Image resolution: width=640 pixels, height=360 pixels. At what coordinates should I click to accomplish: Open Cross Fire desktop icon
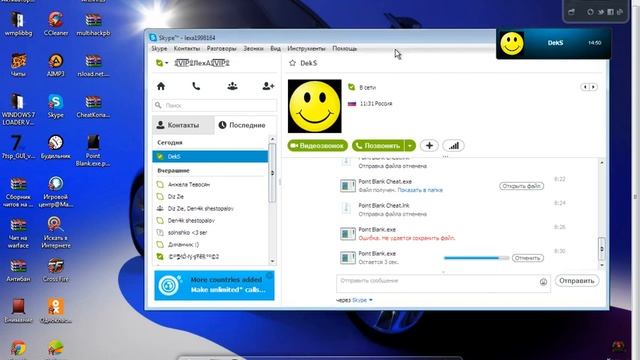click(x=56, y=271)
